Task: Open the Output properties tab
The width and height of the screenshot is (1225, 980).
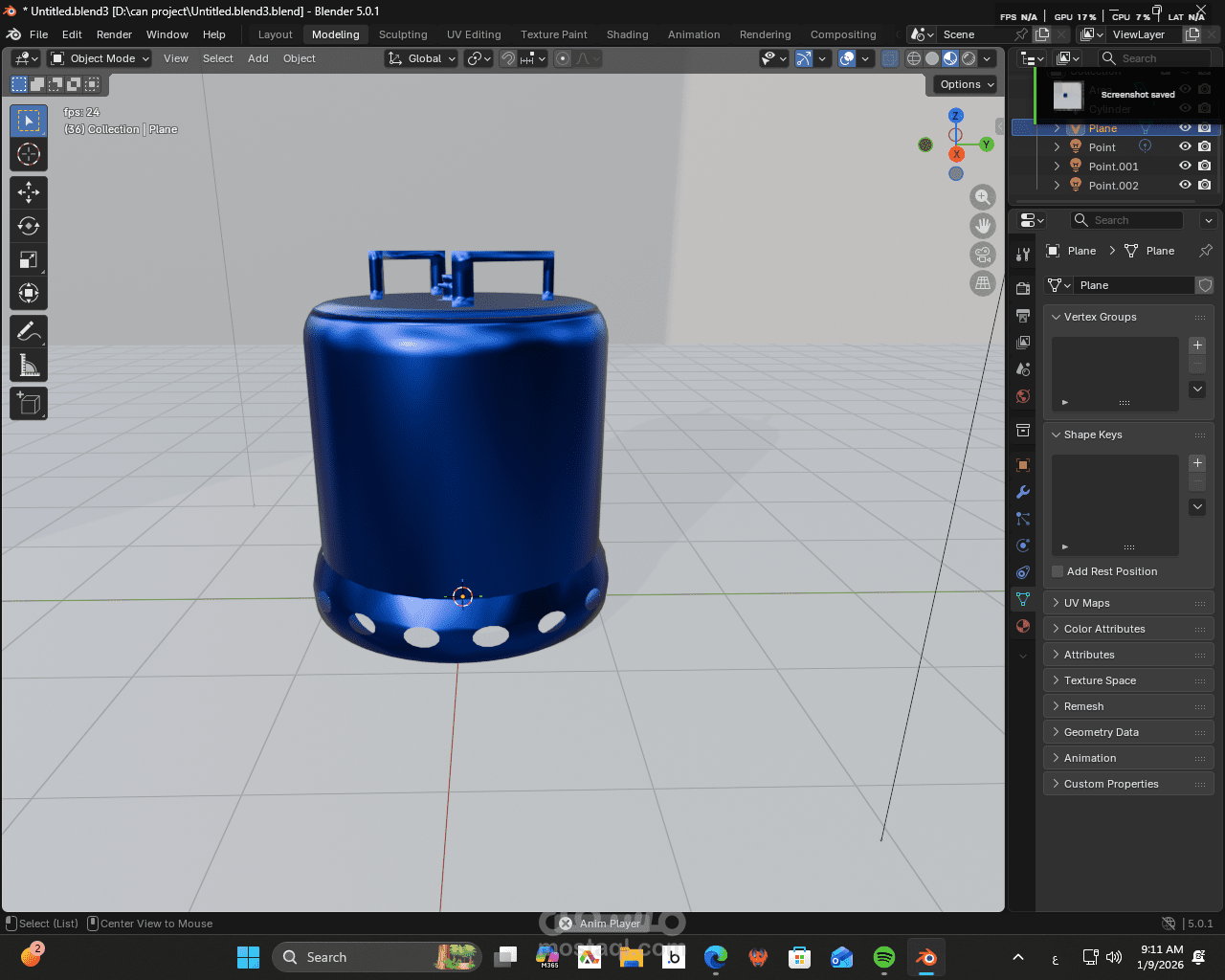Action: [1023, 315]
